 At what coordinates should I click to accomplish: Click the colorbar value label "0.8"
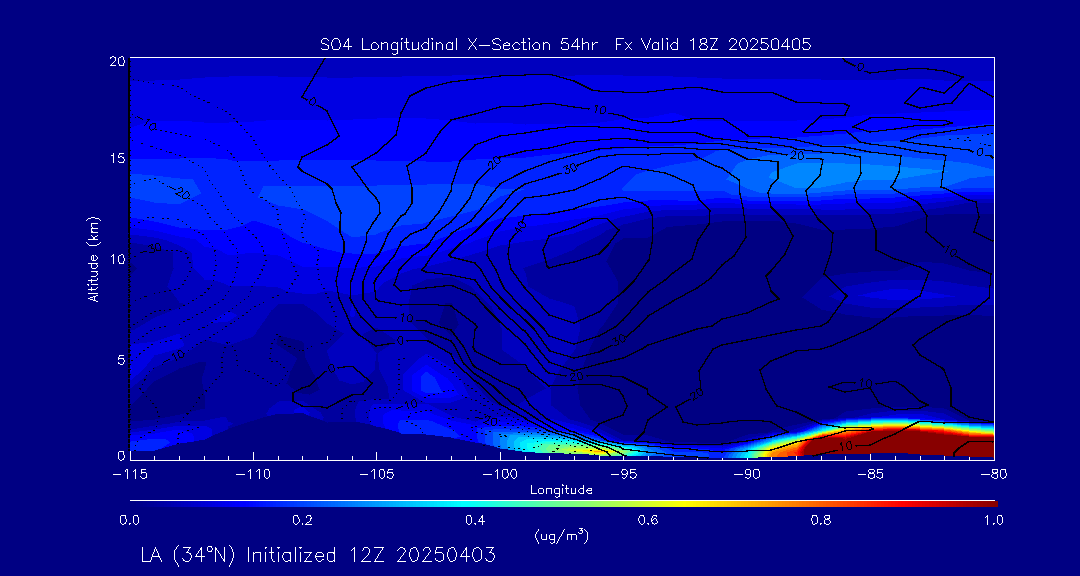[821, 520]
